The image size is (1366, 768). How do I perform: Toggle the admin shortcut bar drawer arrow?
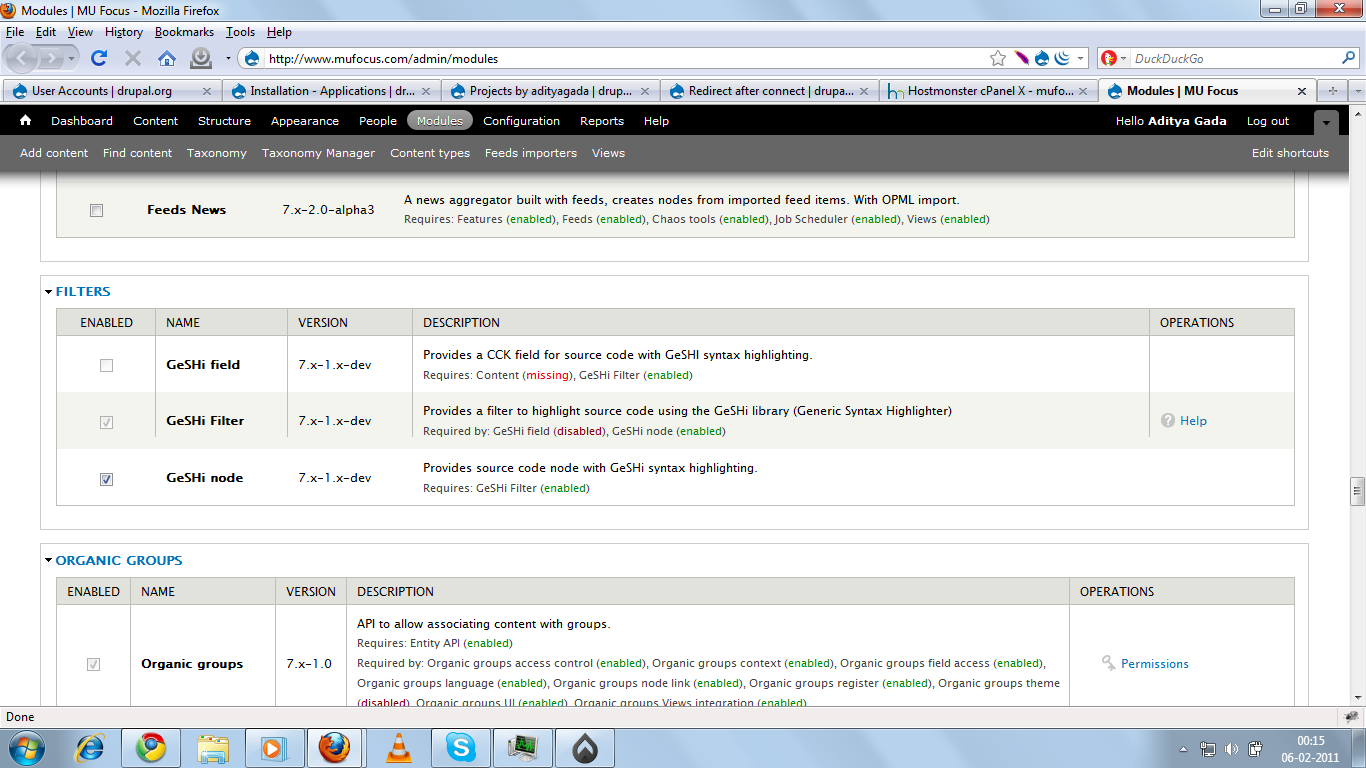point(1326,122)
